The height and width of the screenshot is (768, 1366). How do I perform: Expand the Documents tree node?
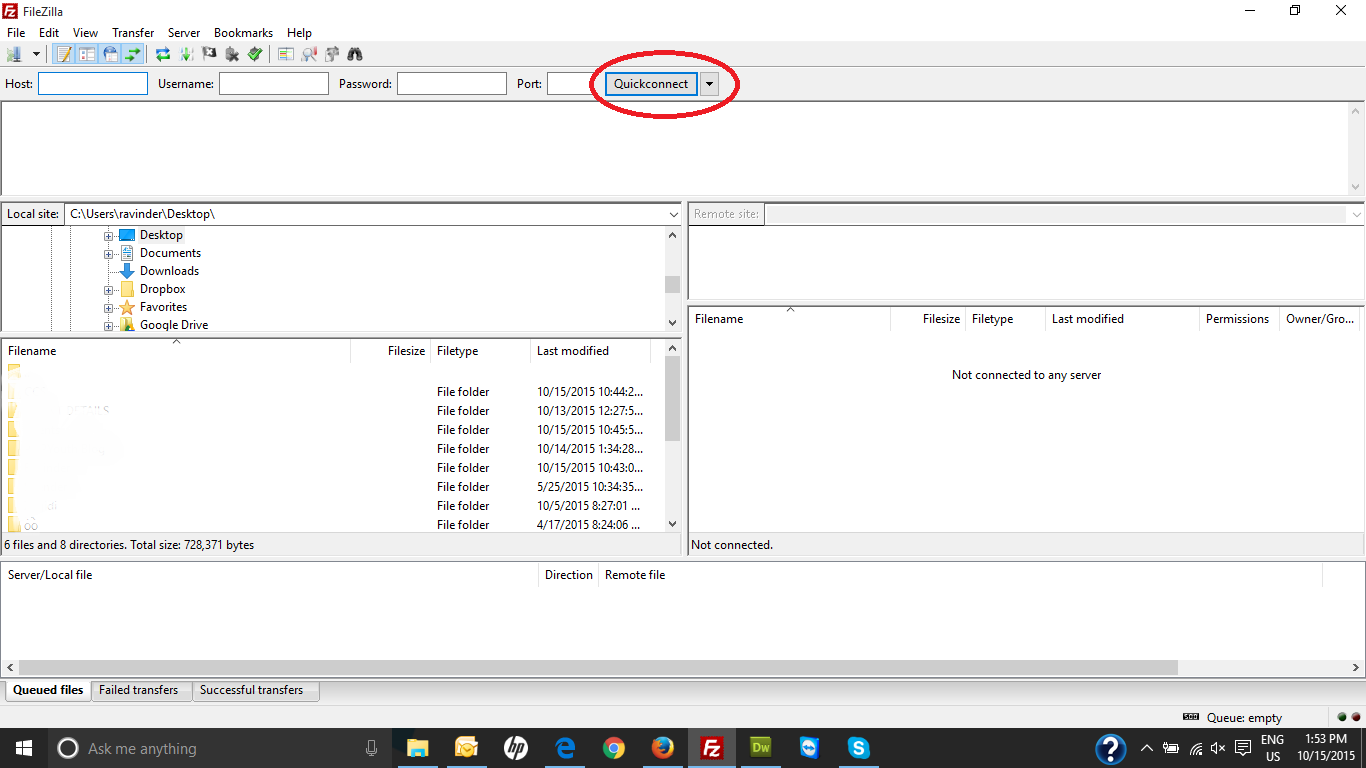point(108,254)
